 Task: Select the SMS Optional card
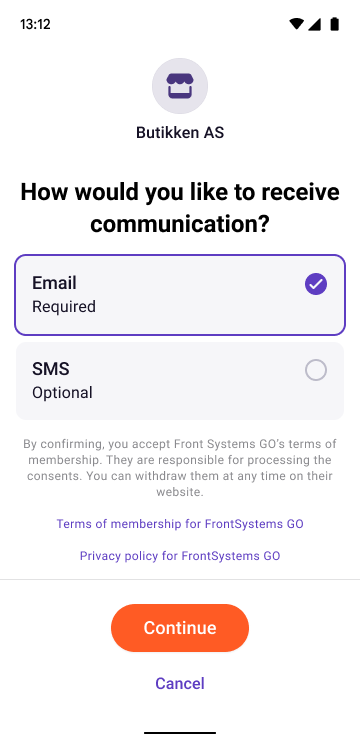180,381
